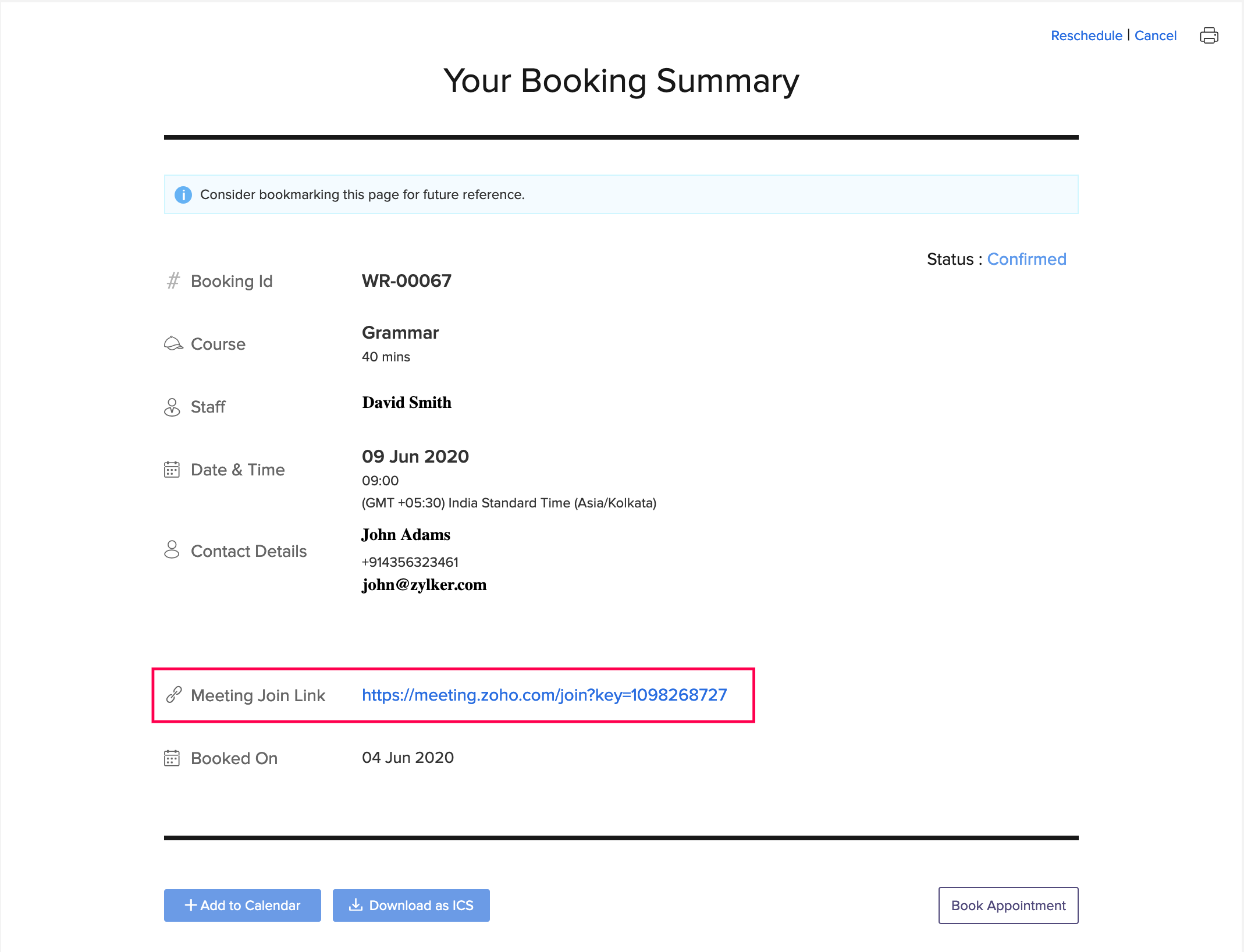The width and height of the screenshot is (1244, 952).
Task: Click the Book Appointment button
Action: click(x=1008, y=905)
